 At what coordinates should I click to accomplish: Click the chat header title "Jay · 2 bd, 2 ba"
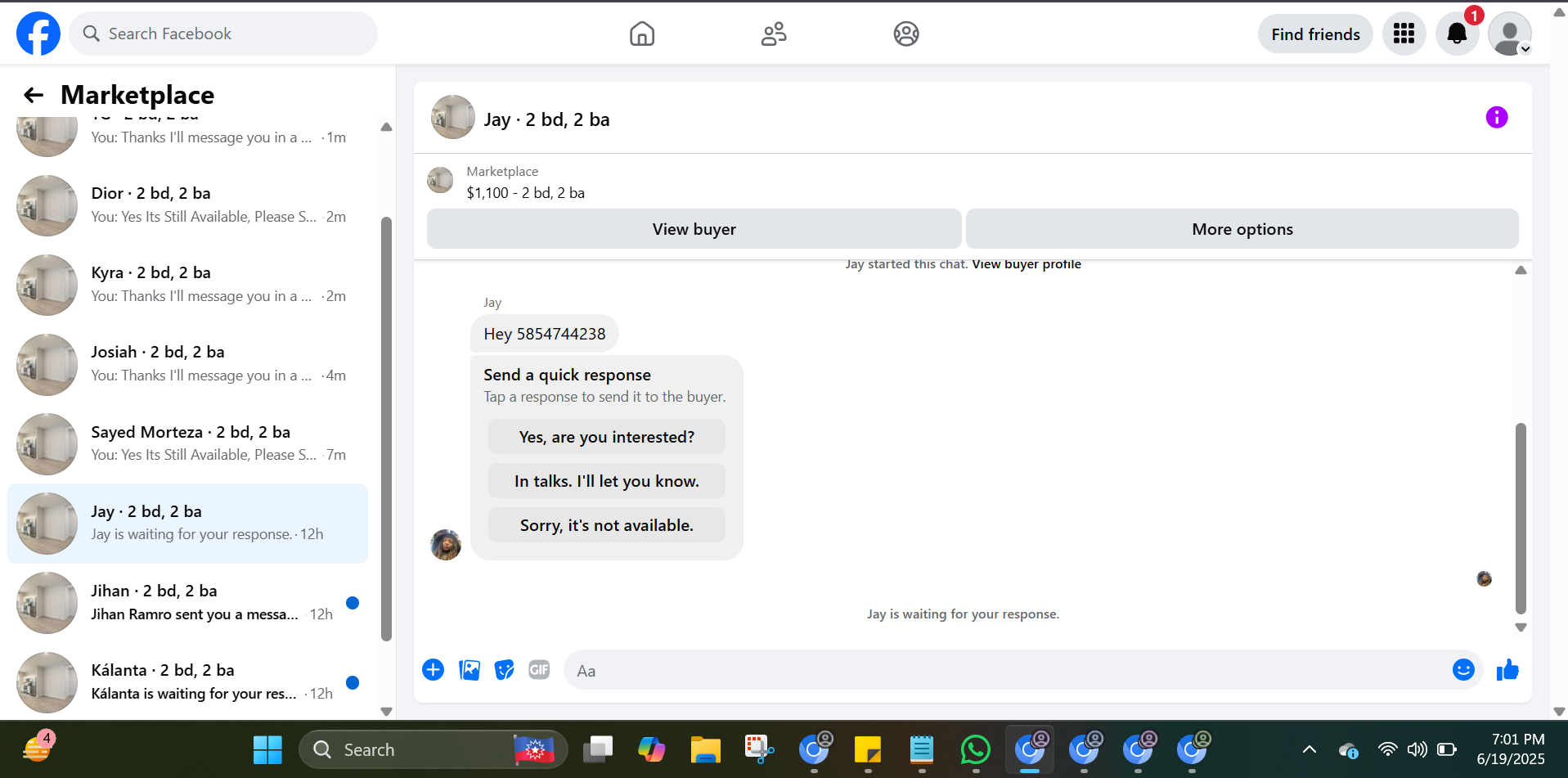click(x=547, y=119)
